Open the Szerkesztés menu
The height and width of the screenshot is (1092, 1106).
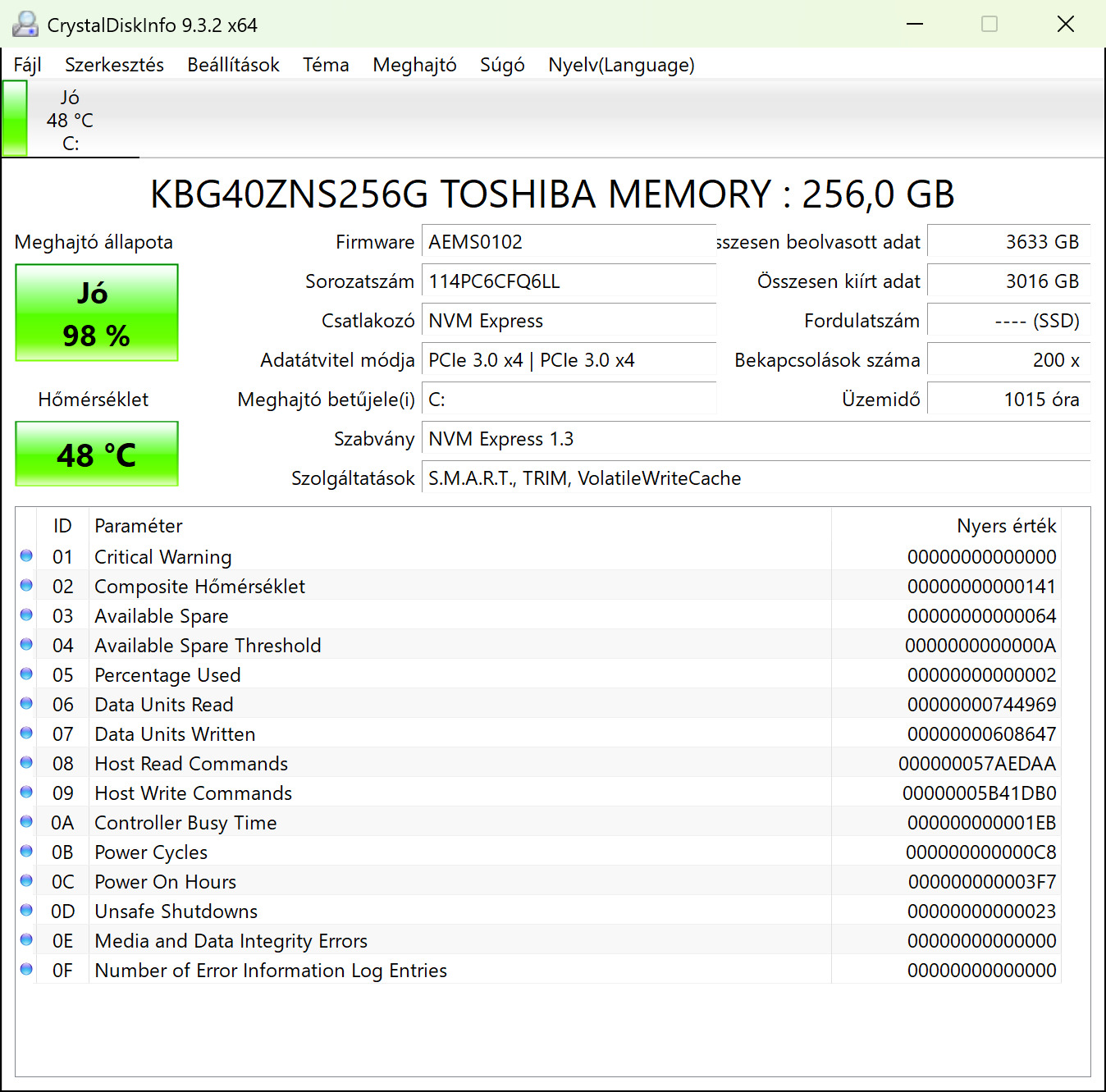click(114, 65)
